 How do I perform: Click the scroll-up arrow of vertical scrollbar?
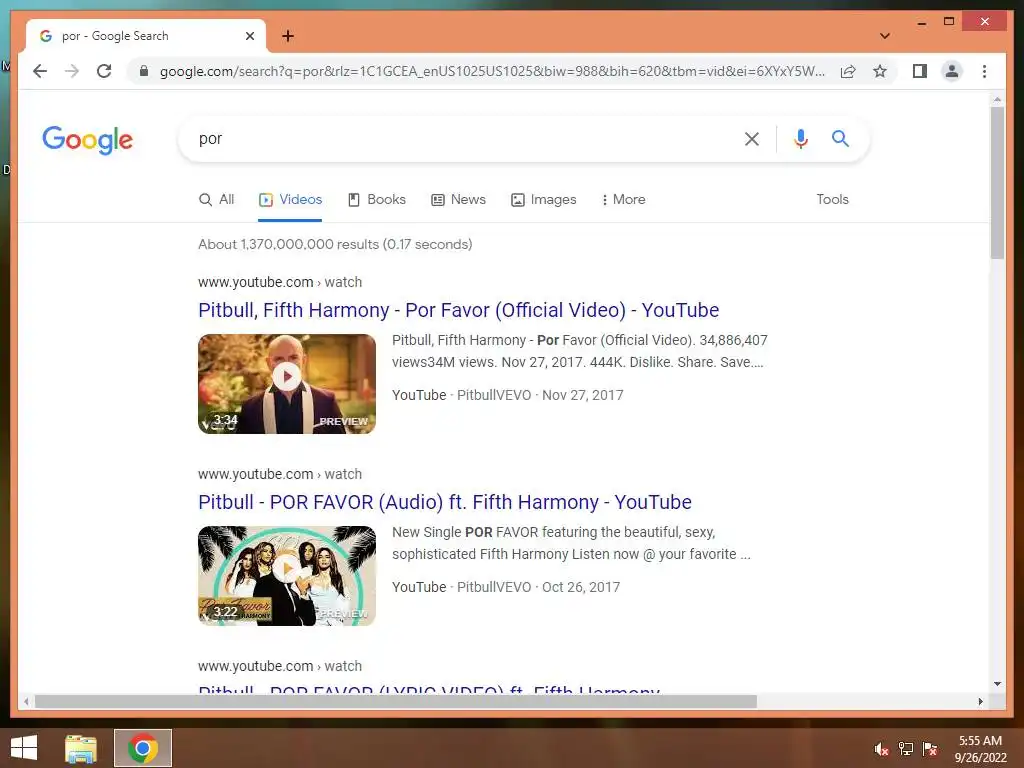tap(997, 99)
